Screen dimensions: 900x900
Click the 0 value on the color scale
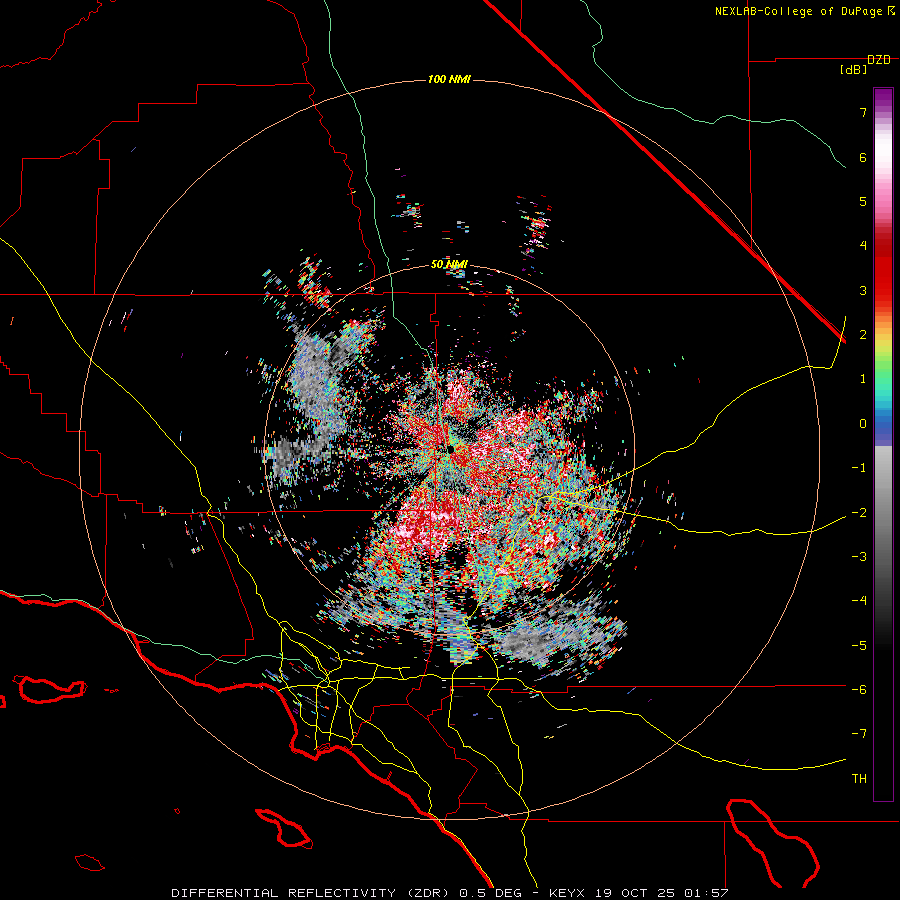pyautogui.click(x=863, y=424)
